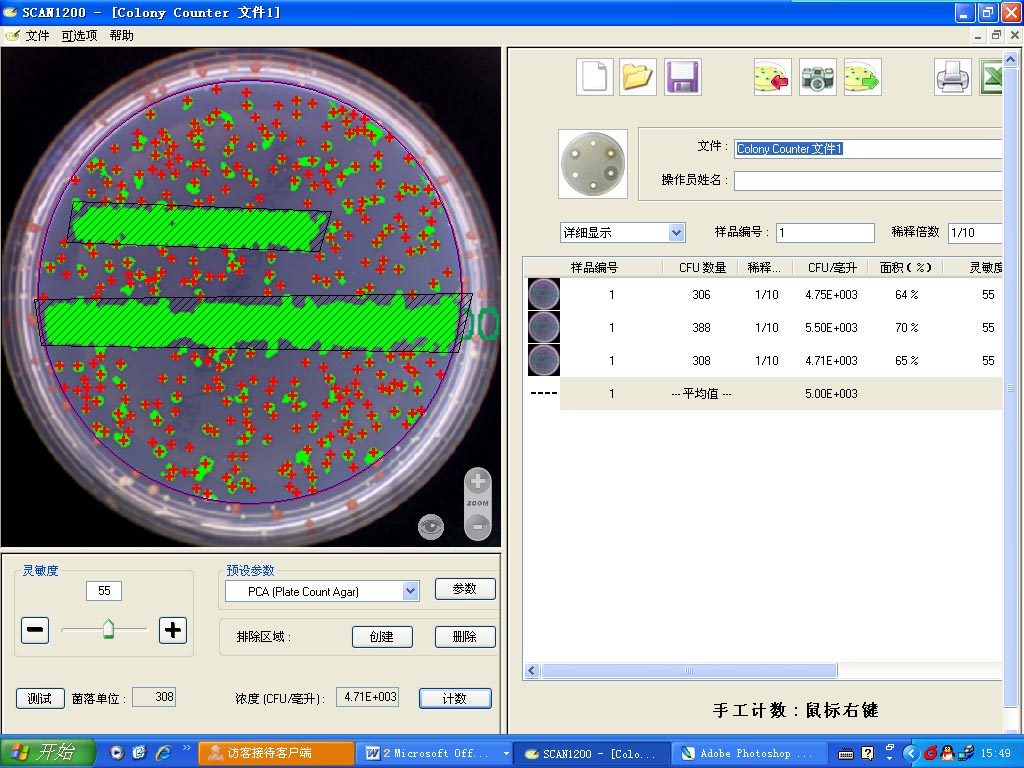Decrease sensitivity with the minus button
Viewport: 1024px width, 768px height.
tap(35, 630)
